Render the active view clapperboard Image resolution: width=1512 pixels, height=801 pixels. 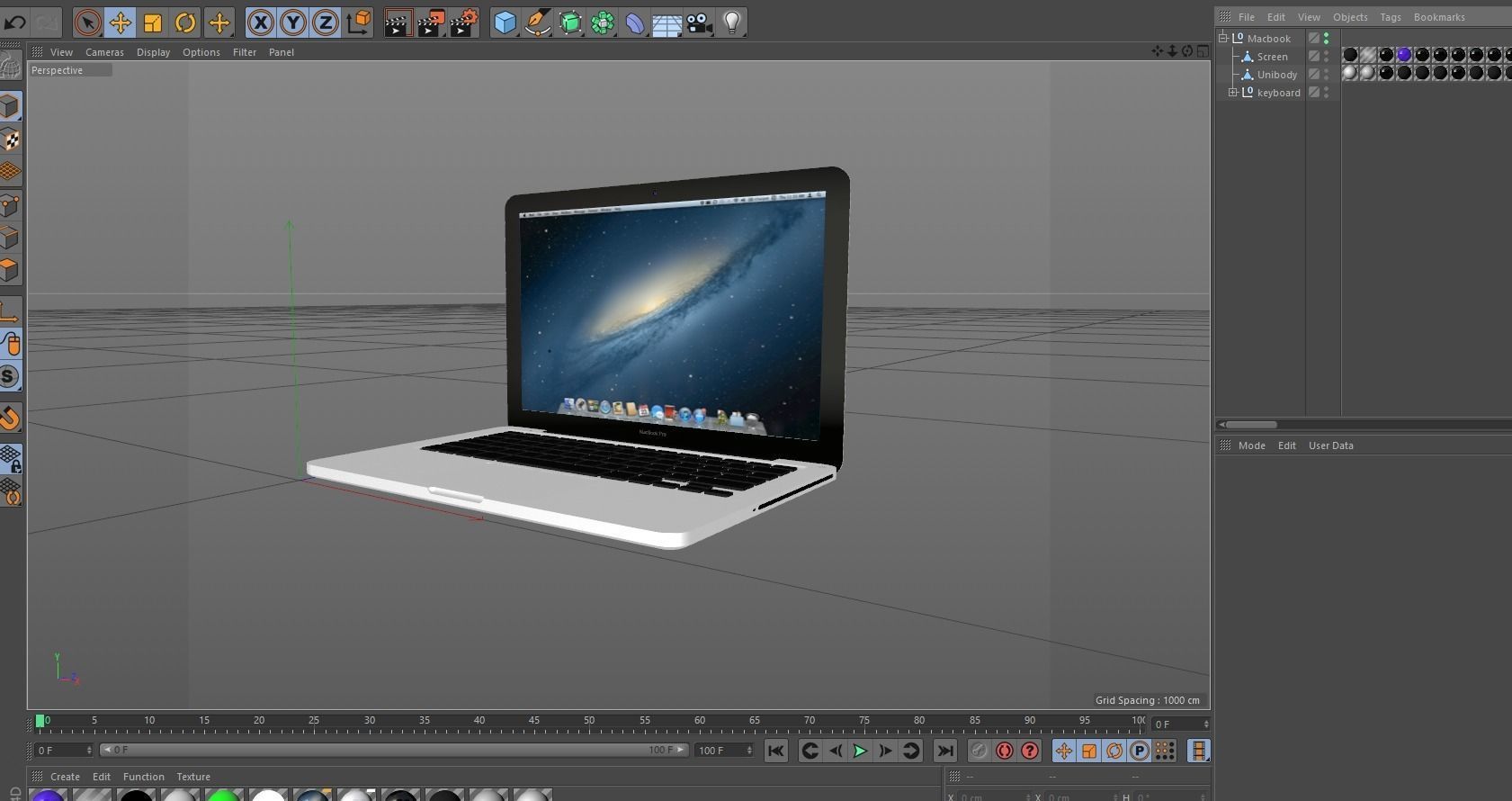[x=398, y=22]
